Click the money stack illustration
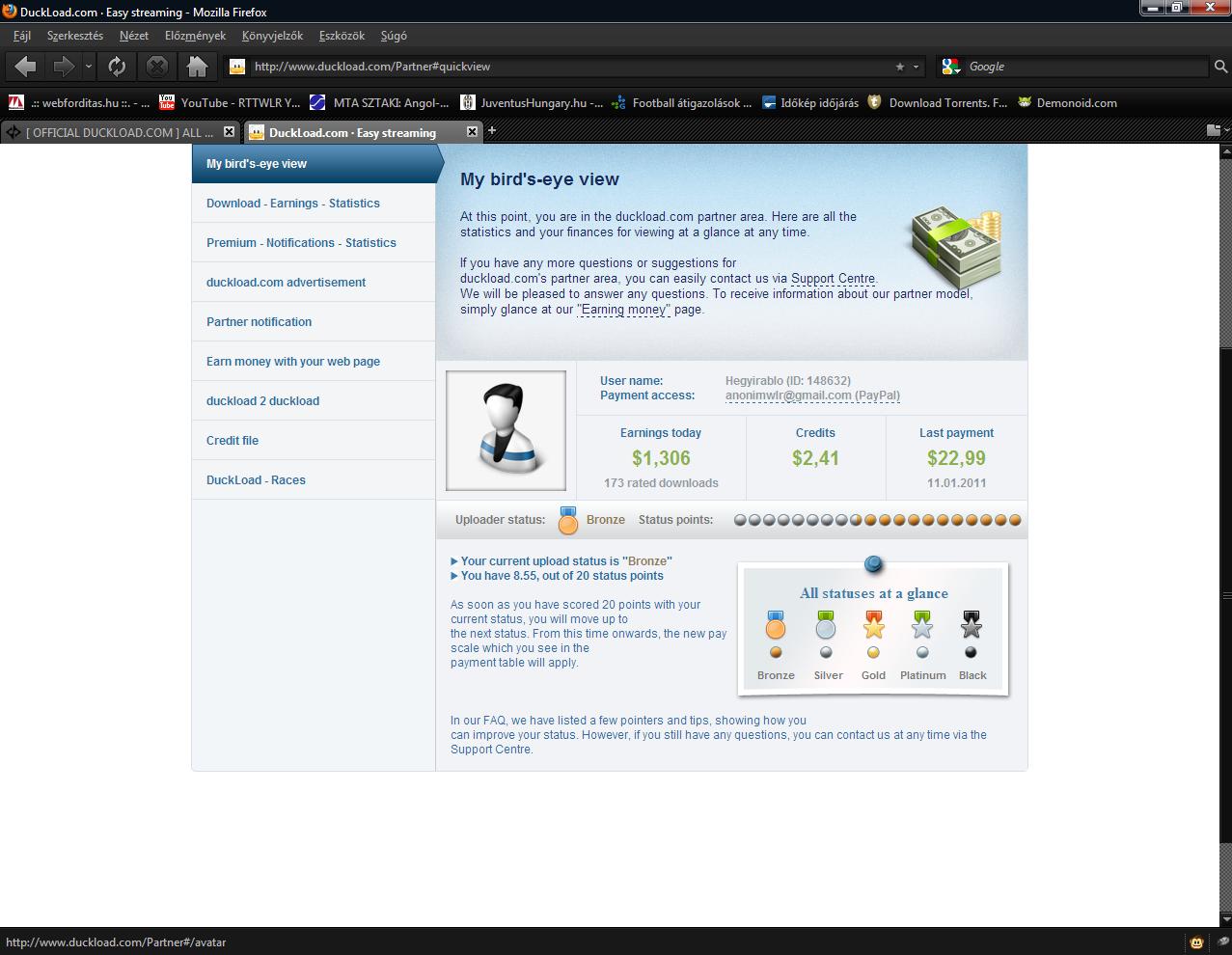Image resolution: width=1232 pixels, height=955 pixels. (x=956, y=247)
